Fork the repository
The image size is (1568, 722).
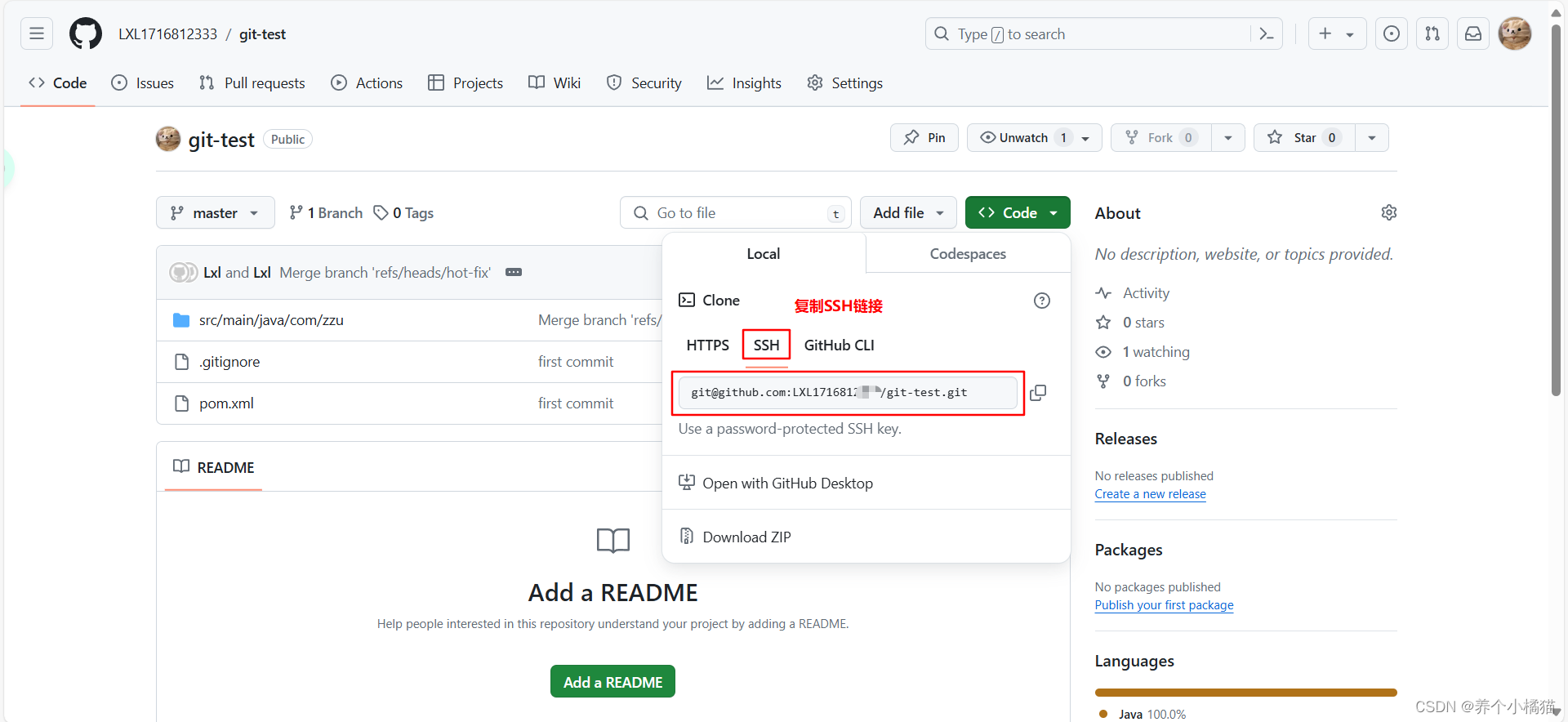point(1161,137)
